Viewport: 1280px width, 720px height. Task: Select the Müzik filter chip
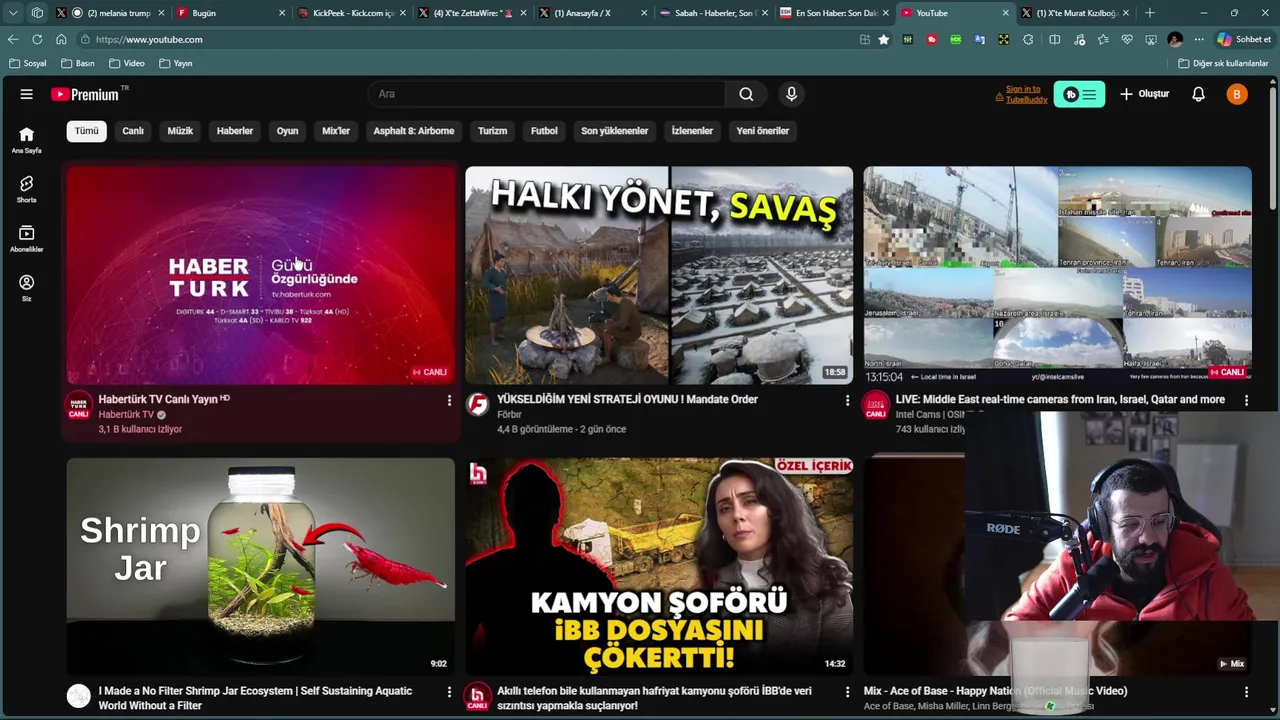coord(180,131)
